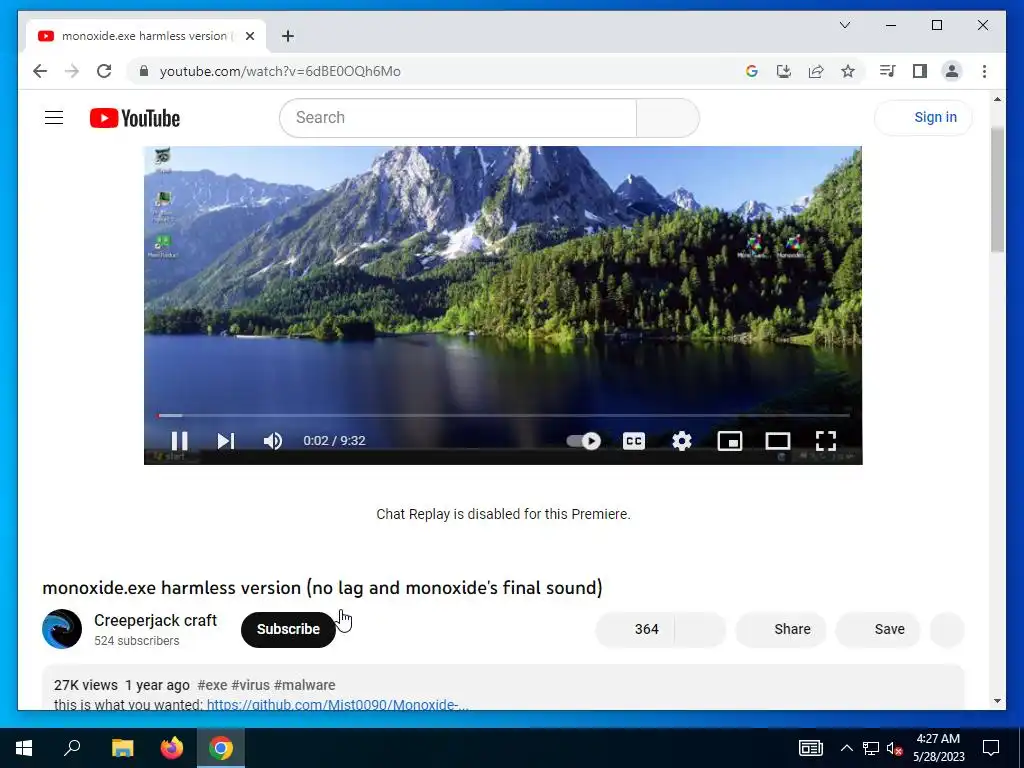The width and height of the screenshot is (1024, 768).
Task: Open the GitHub Monoxide link in description
Action: [337, 705]
